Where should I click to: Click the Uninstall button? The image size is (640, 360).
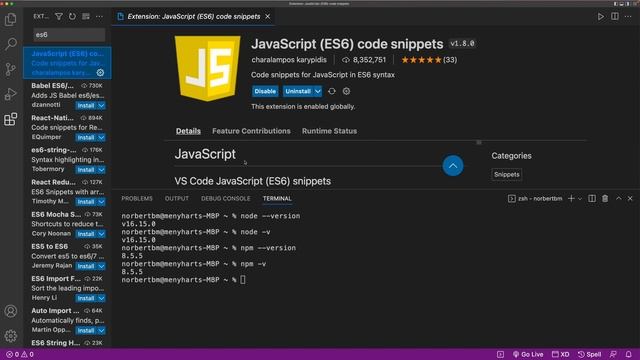(298, 91)
